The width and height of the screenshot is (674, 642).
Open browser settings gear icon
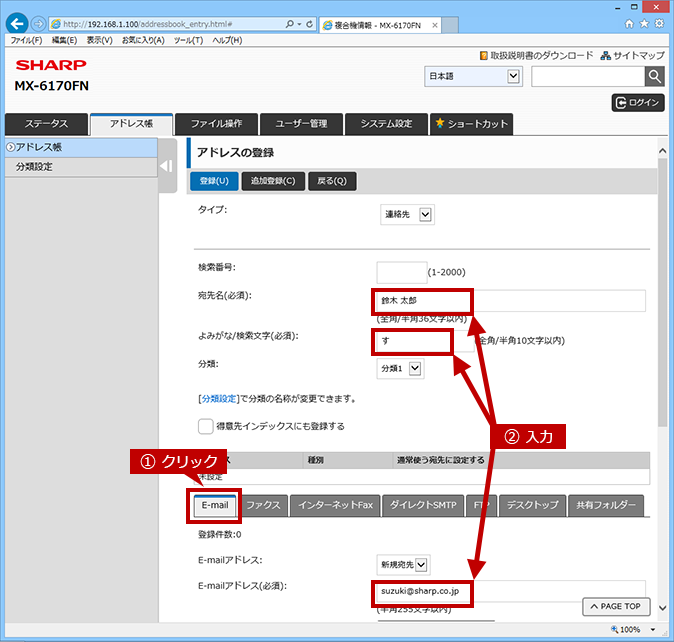tap(659, 24)
